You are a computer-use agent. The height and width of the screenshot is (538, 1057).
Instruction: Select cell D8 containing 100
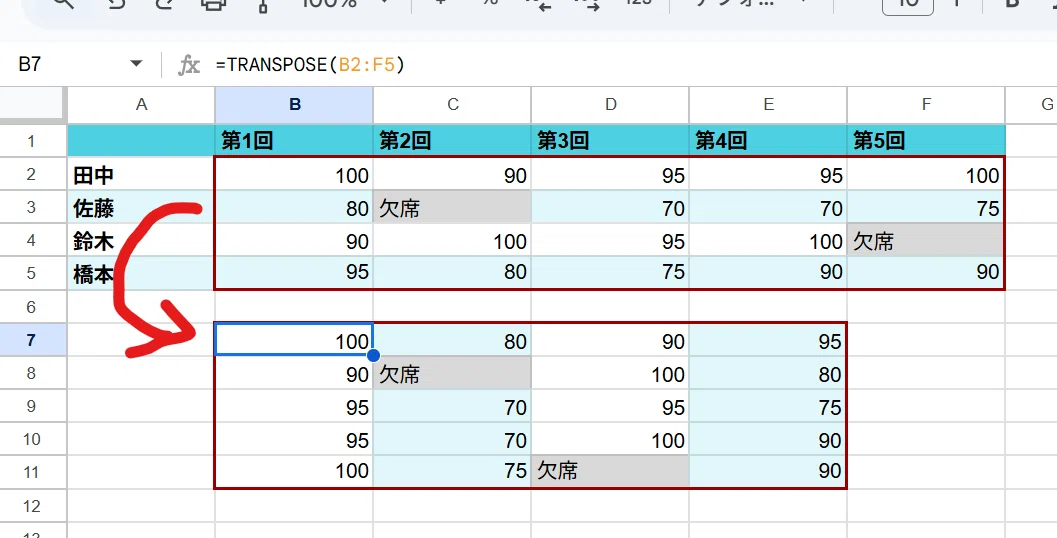(610, 373)
